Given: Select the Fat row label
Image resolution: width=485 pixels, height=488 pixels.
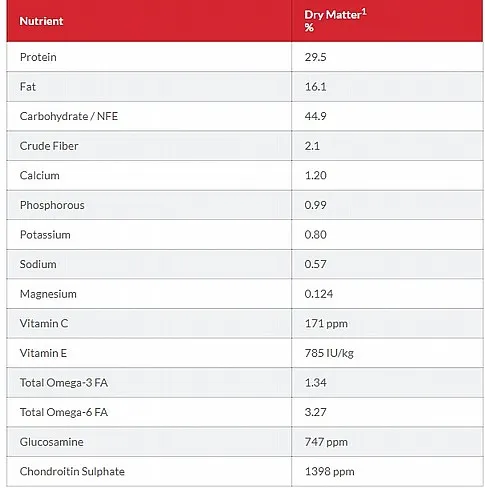Looking at the screenshot, I should coord(28,87).
